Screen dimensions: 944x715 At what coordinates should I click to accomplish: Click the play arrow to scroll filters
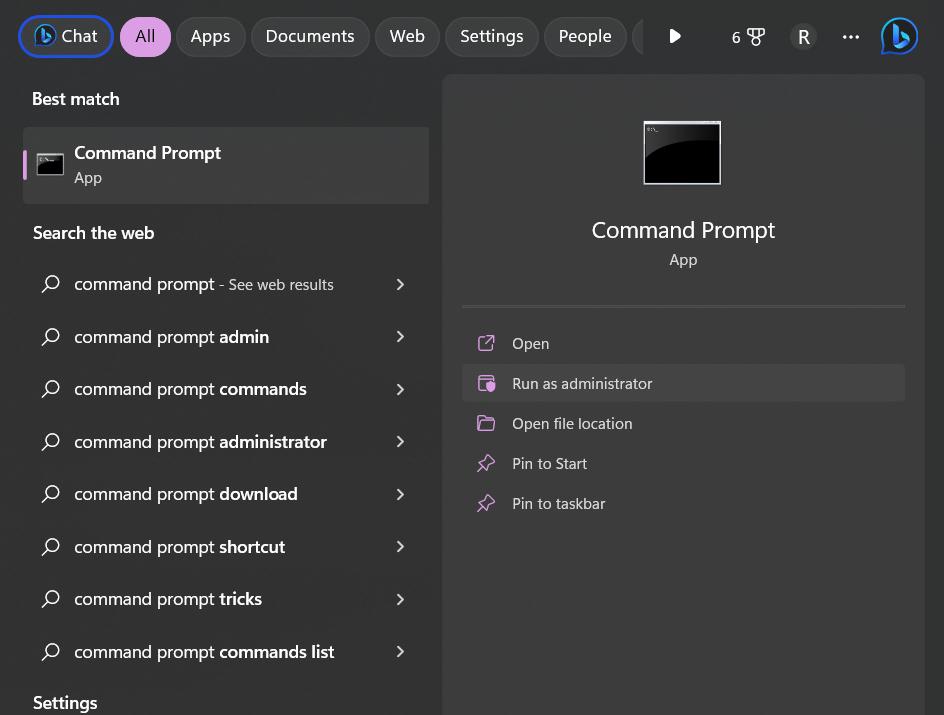pyautogui.click(x=675, y=37)
